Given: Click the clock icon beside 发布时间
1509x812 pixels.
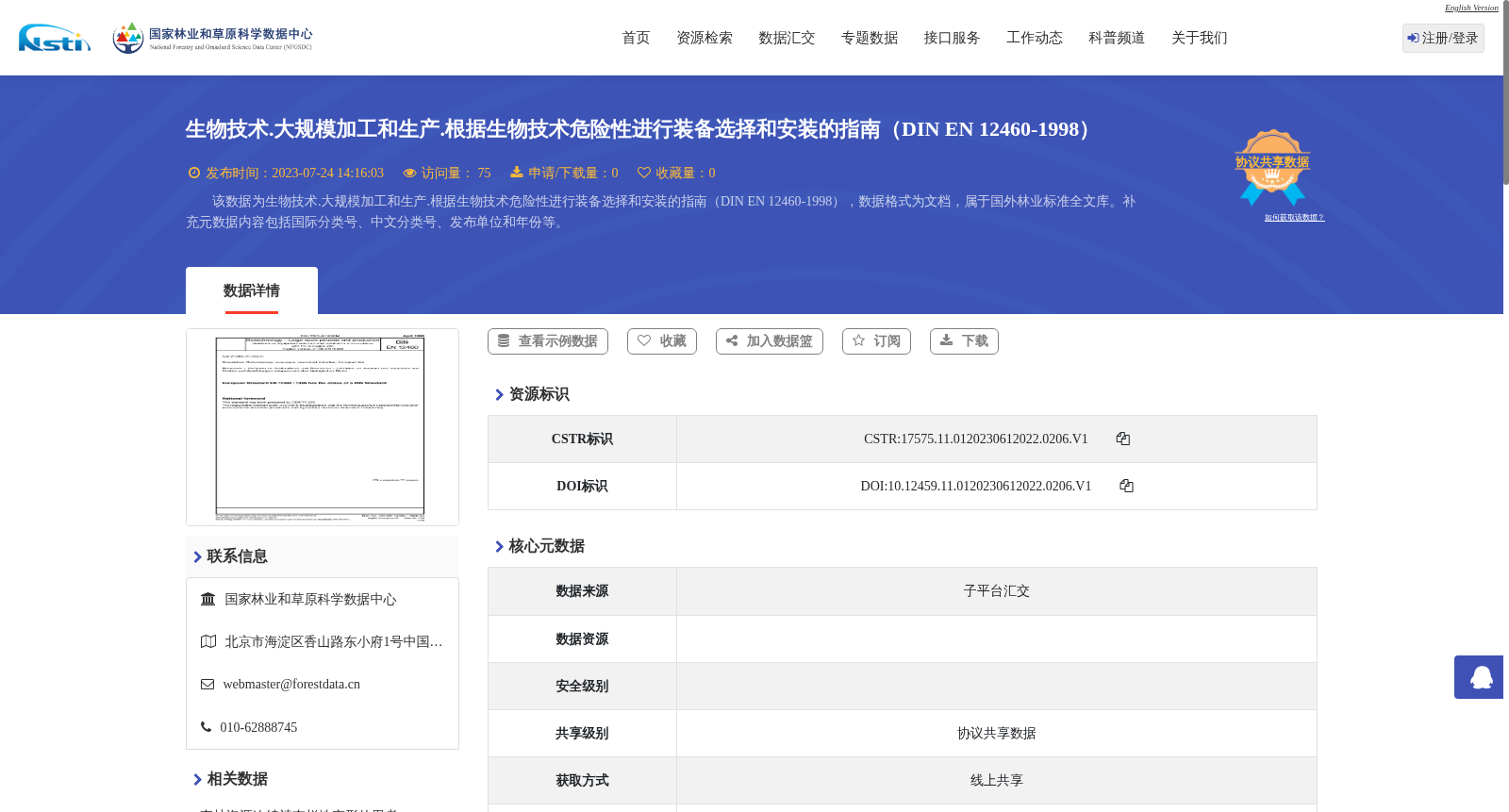Looking at the screenshot, I should [194, 173].
